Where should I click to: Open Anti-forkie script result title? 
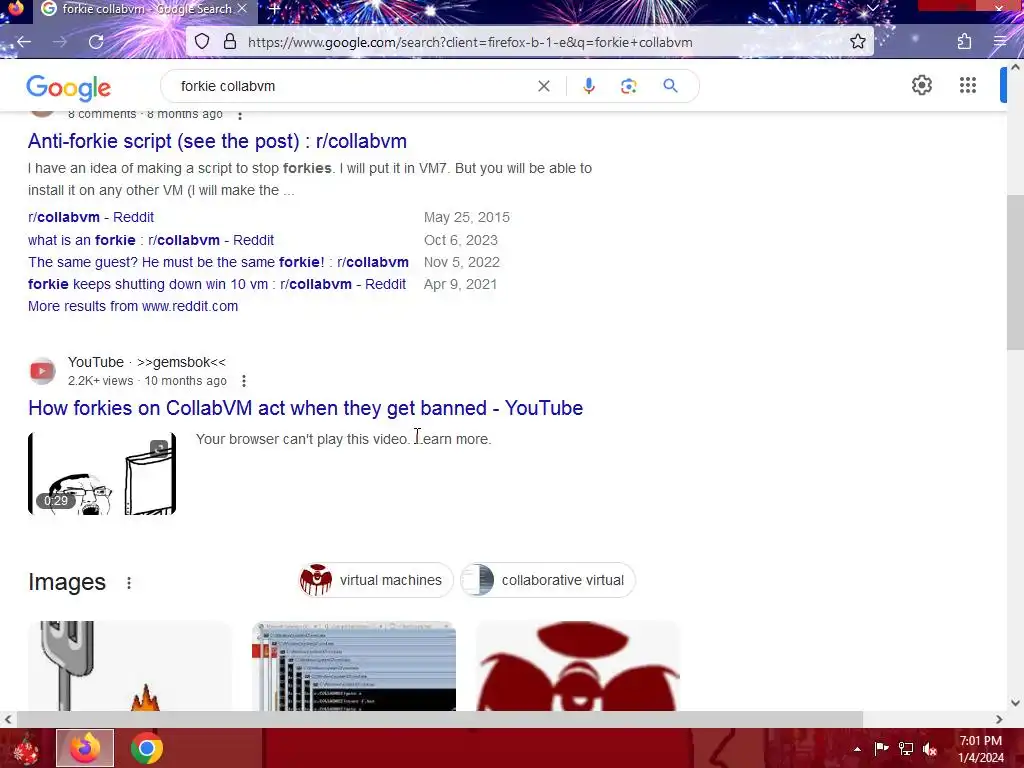(217, 141)
